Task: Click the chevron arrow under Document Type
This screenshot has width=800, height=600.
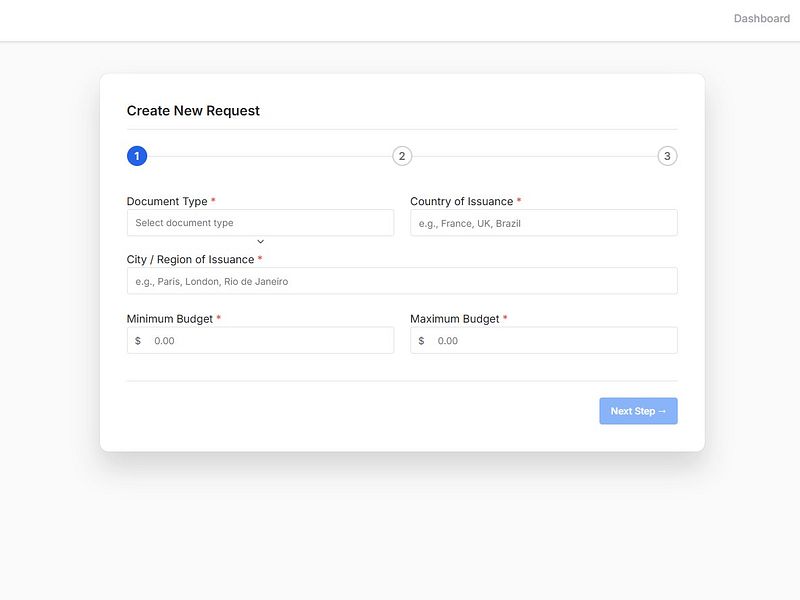Action: (x=260, y=241)
